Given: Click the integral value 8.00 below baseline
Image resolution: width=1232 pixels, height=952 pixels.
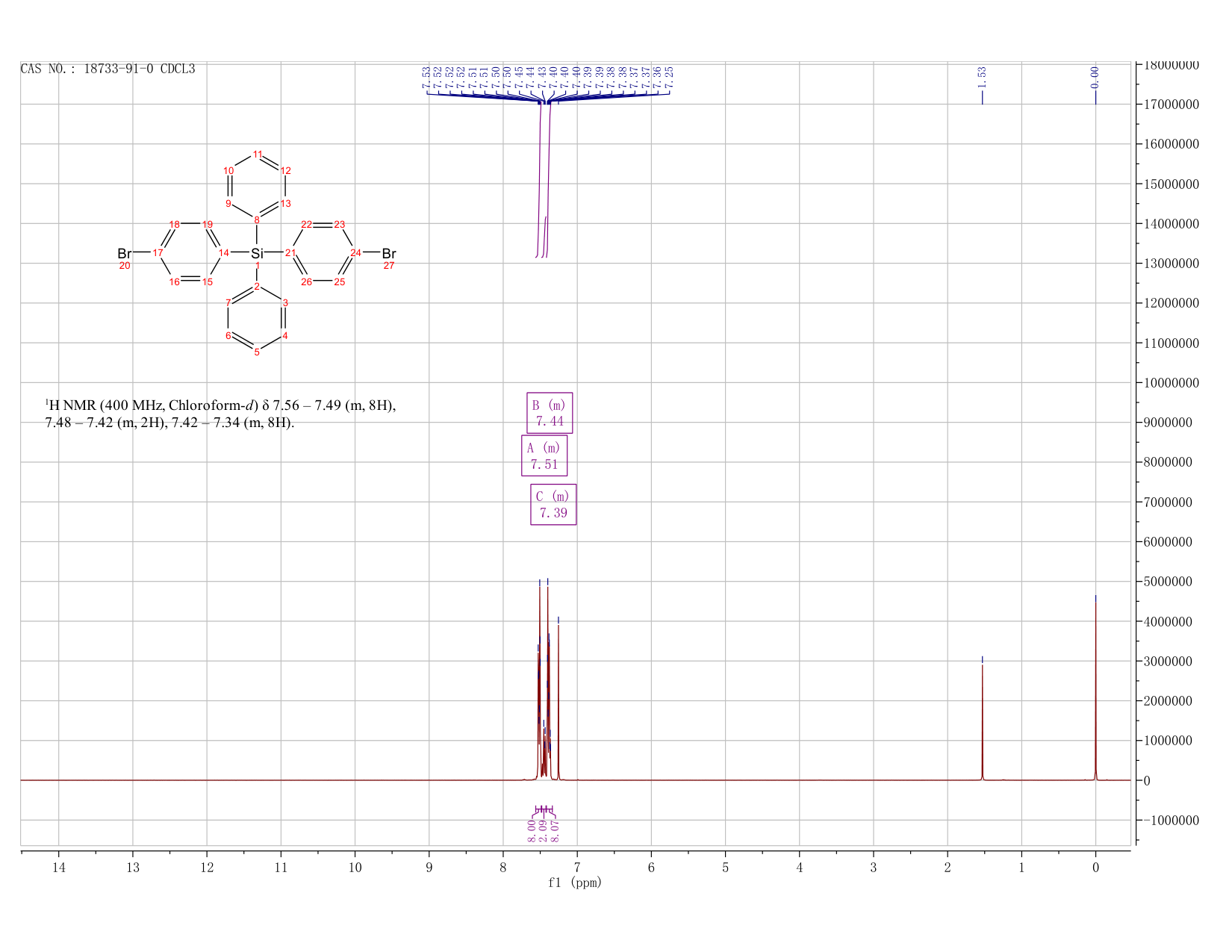Looking at the screenshot, I should click(532, 830).
